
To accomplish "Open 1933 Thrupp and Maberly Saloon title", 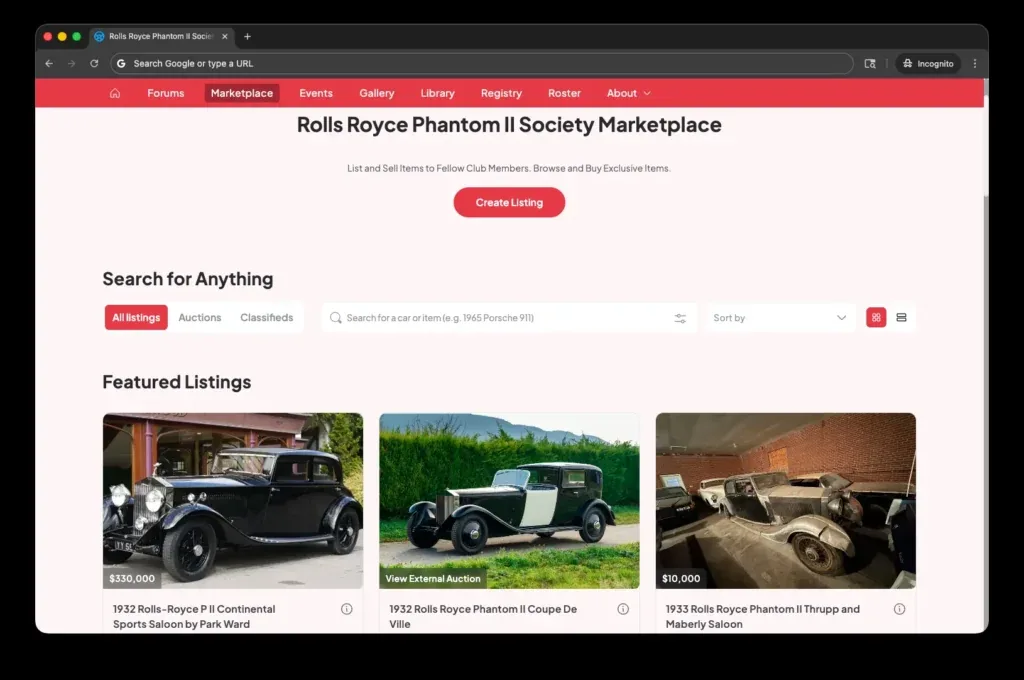I will [763, 616].
